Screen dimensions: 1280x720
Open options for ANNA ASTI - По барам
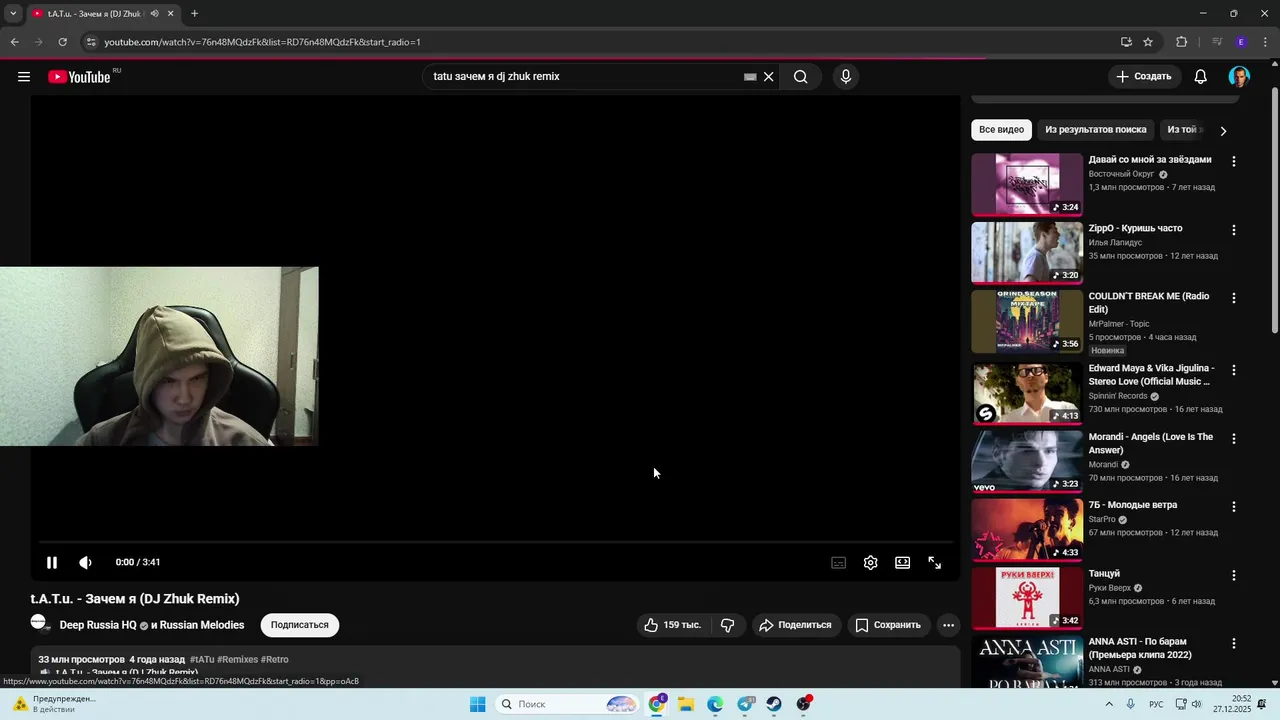tap(1234, 644)
